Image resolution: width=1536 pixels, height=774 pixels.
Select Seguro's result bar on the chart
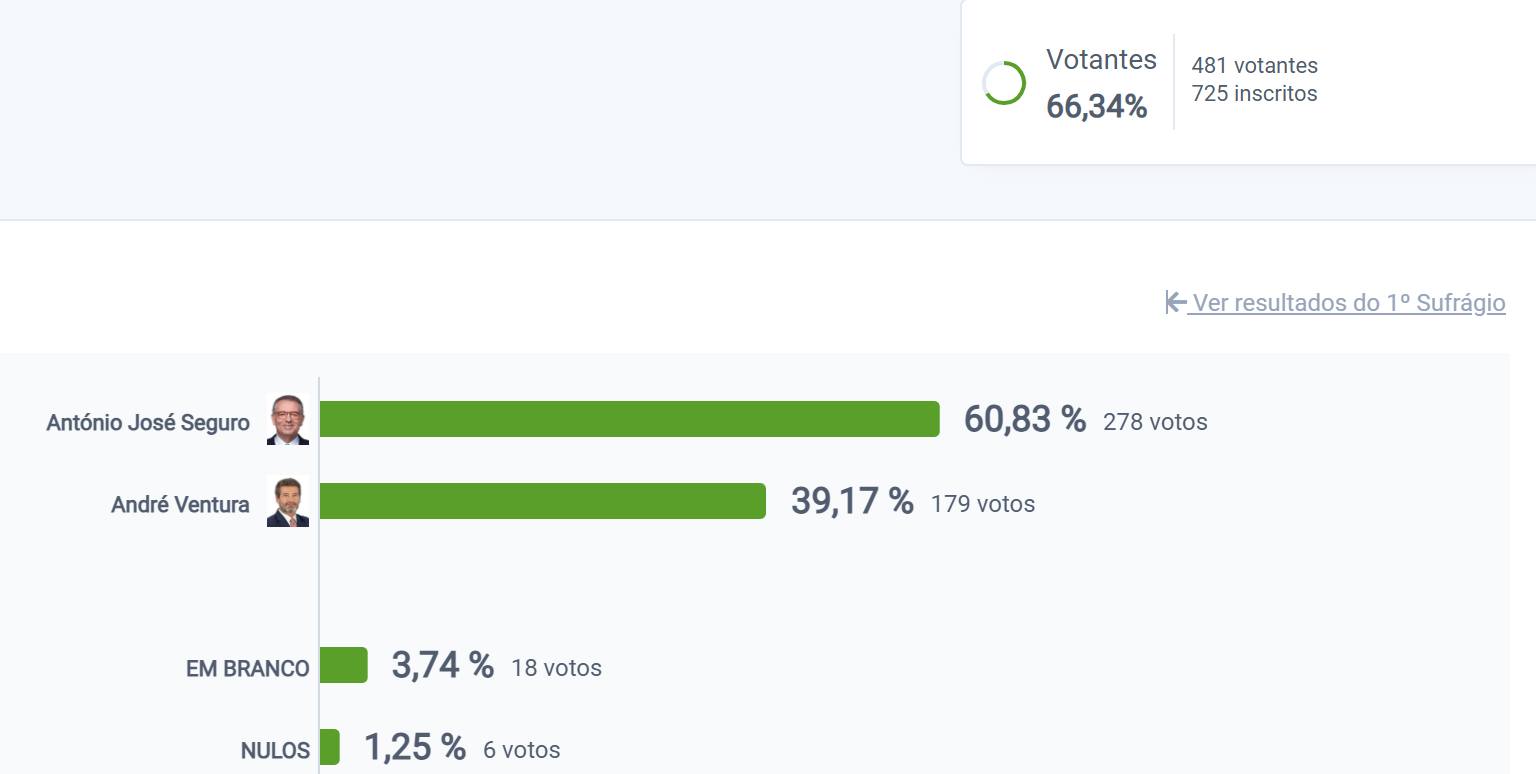pos(628,420)
